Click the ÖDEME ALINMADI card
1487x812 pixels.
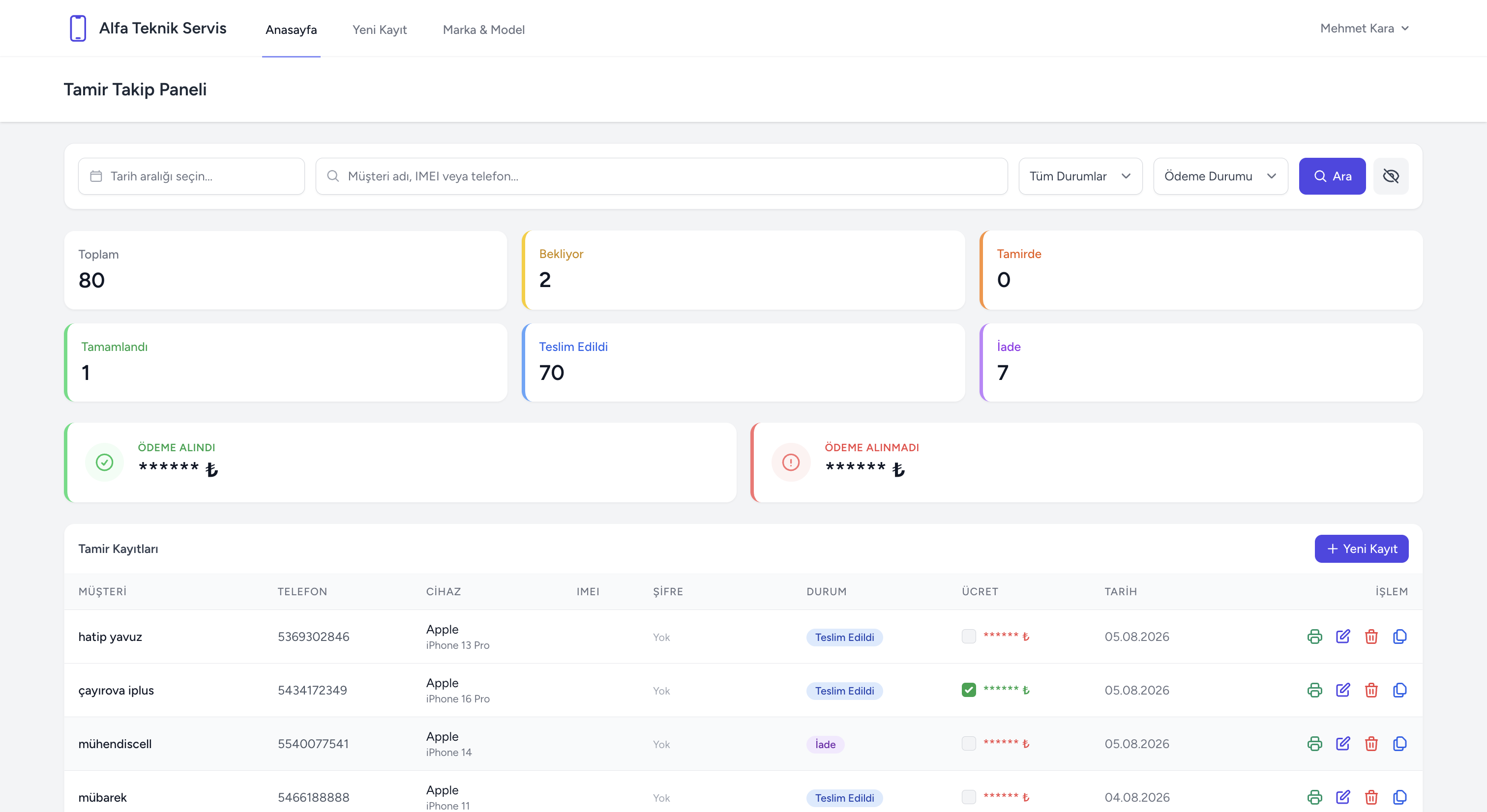click(1086, 462)
